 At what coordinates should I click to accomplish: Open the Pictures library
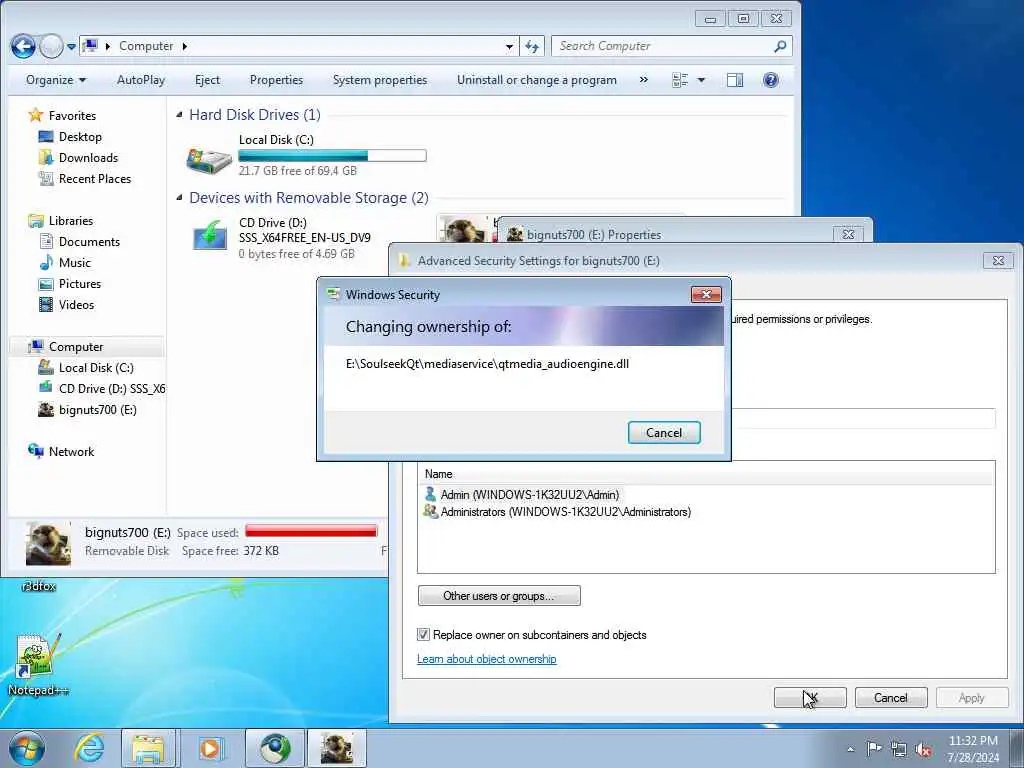80,283
